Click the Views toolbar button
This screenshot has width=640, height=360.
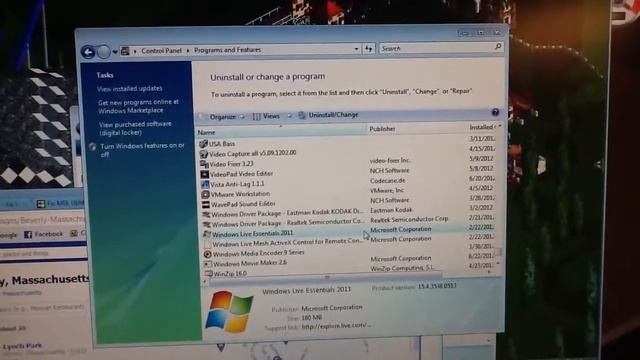pyautogui.click(x=266, y=116)
